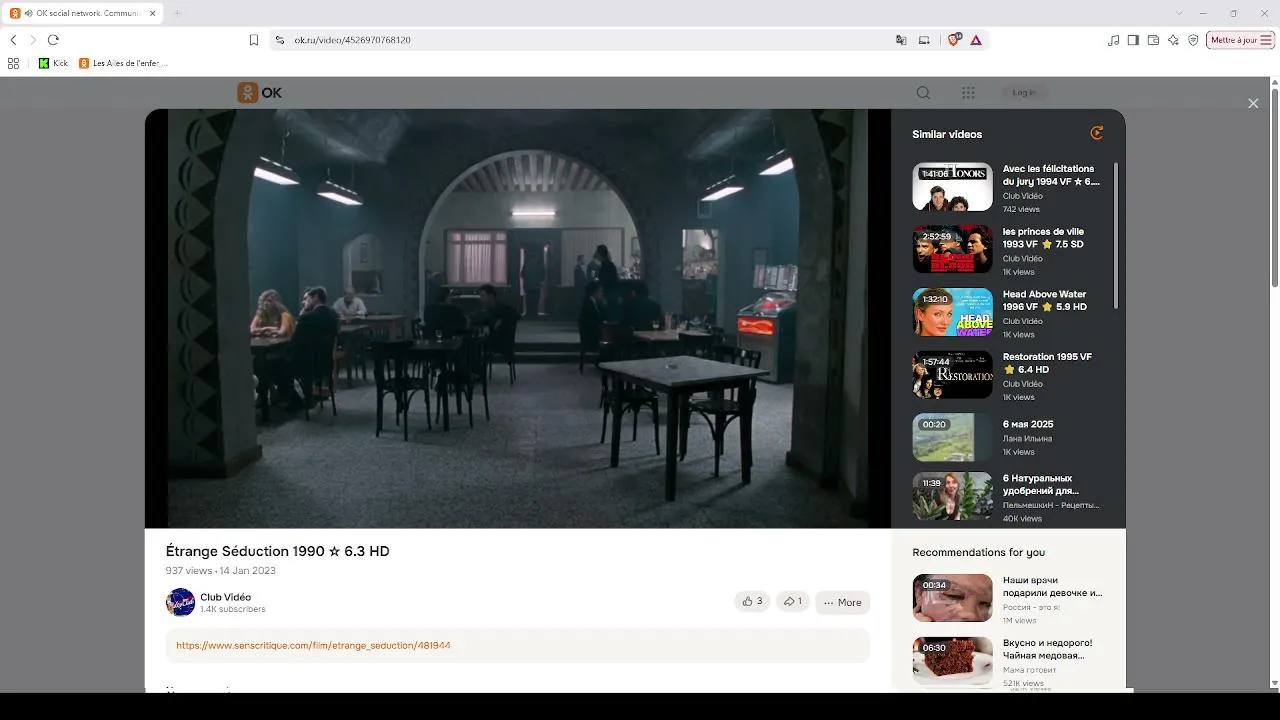
Task: Like the video with thumbs-up button
Action: click(x=752, y=602)
